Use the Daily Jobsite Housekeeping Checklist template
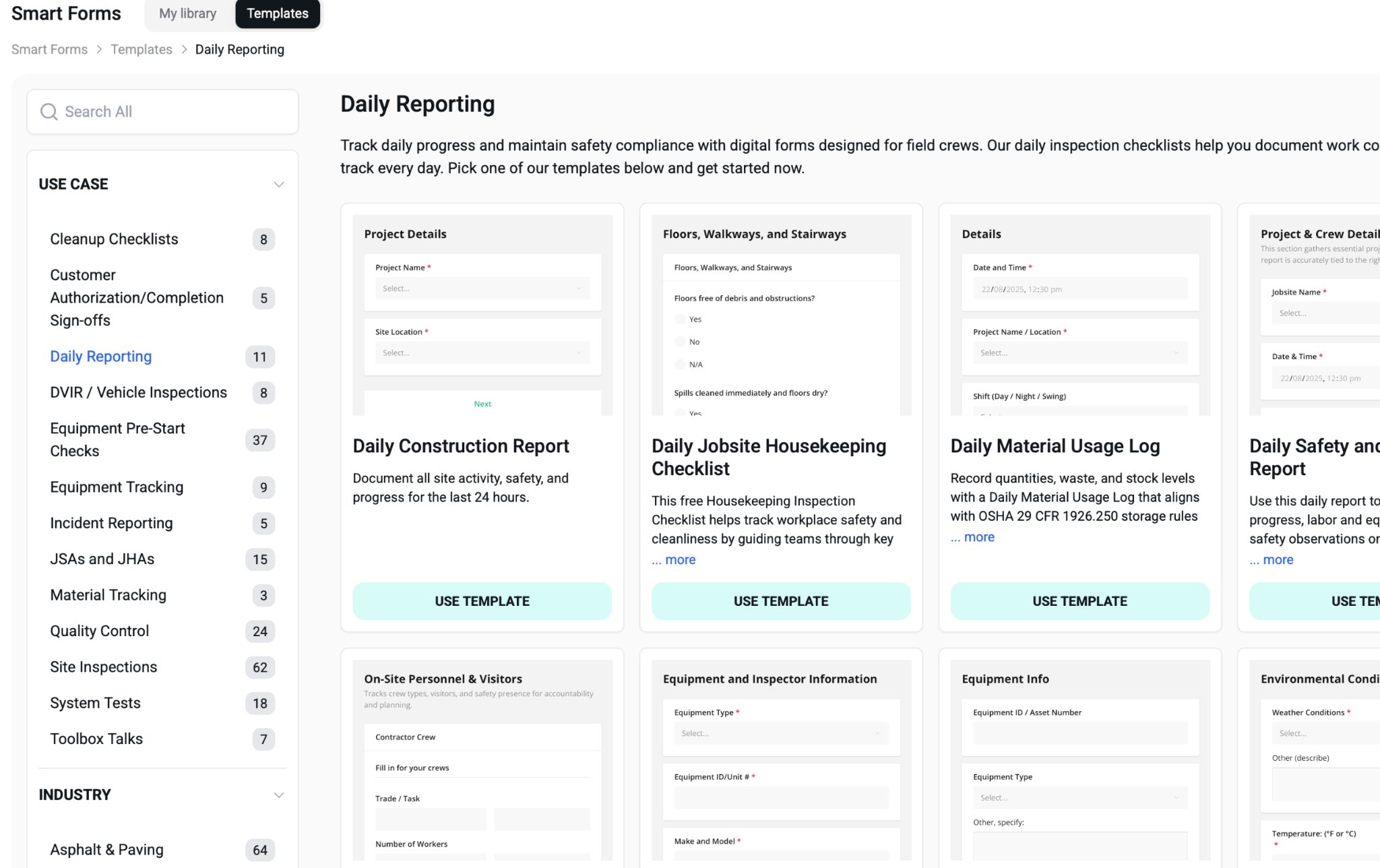The image size is (1380, 868). tap(781, 601)
